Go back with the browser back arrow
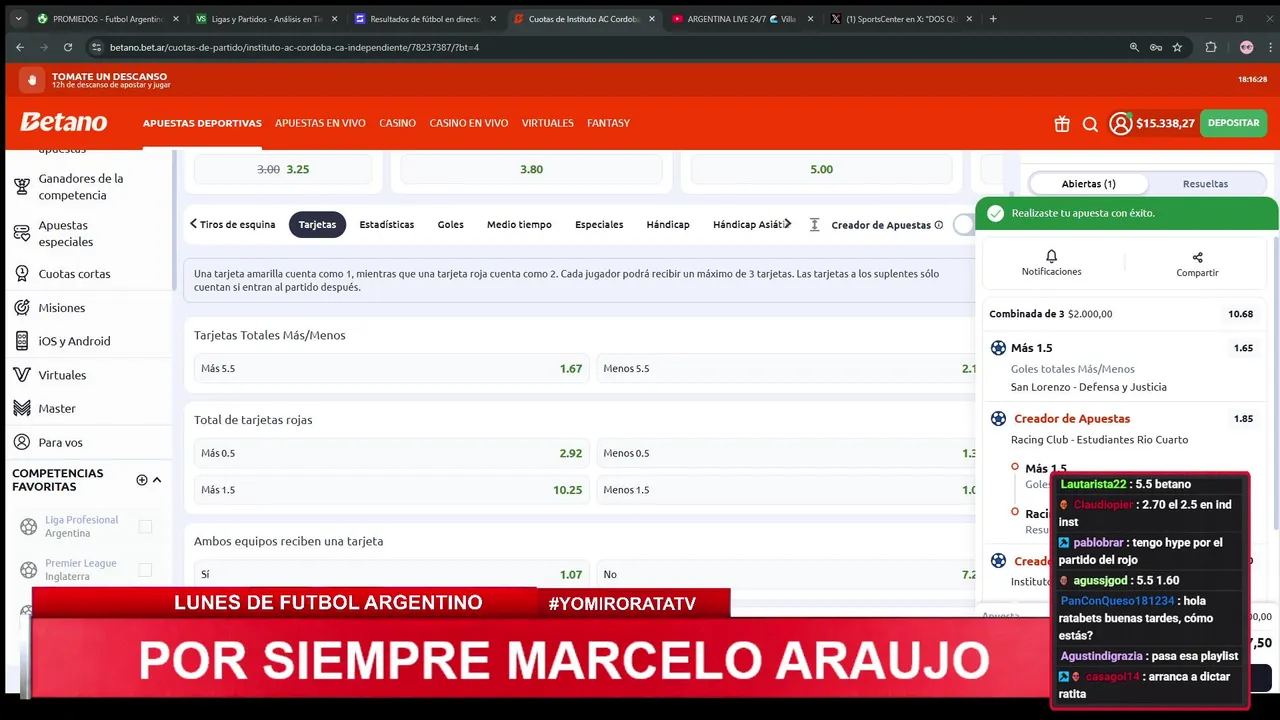Screen dimensions: 1280x720 20,47
